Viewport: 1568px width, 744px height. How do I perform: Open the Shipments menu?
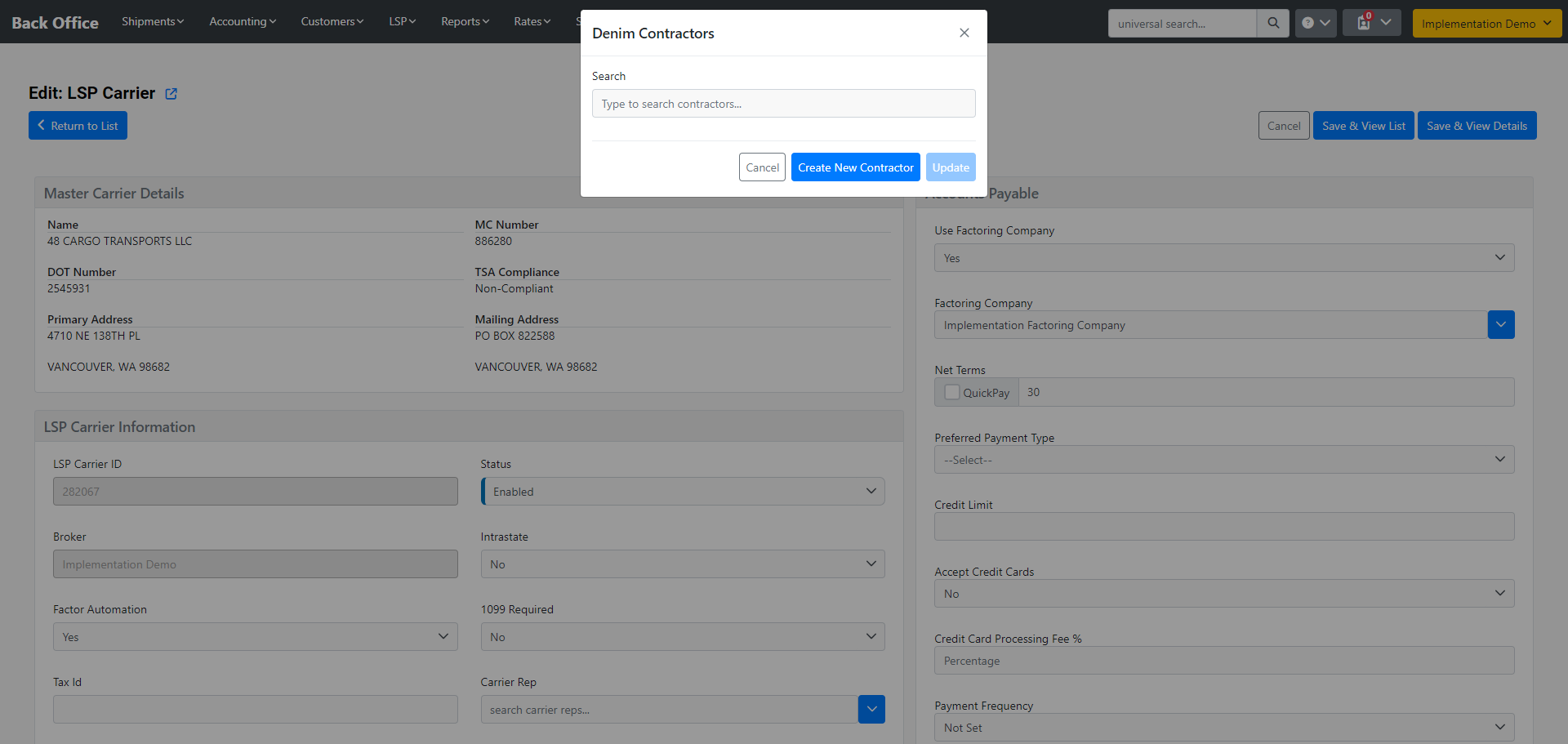(x=153, y=21)
